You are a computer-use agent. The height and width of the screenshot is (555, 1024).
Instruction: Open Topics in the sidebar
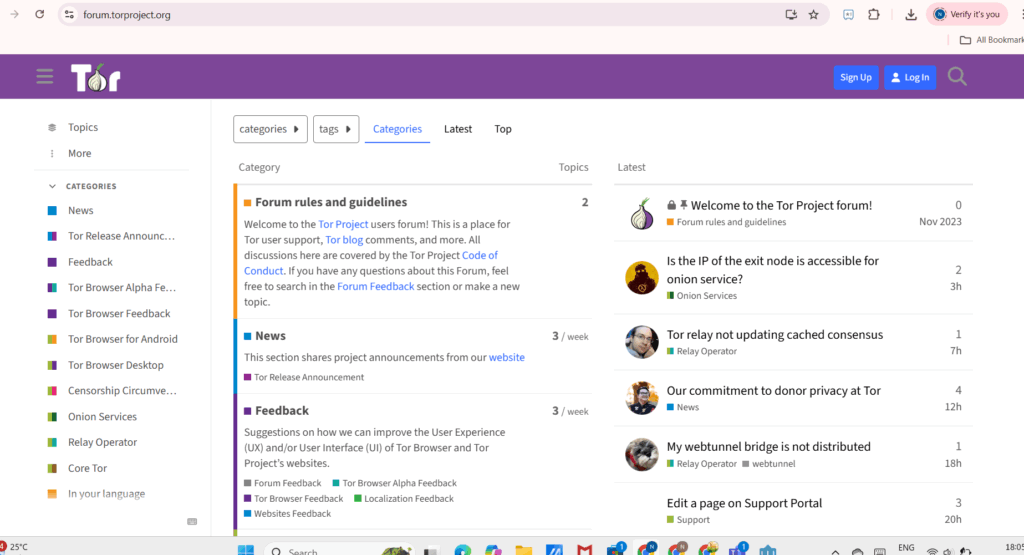(83, 127)
